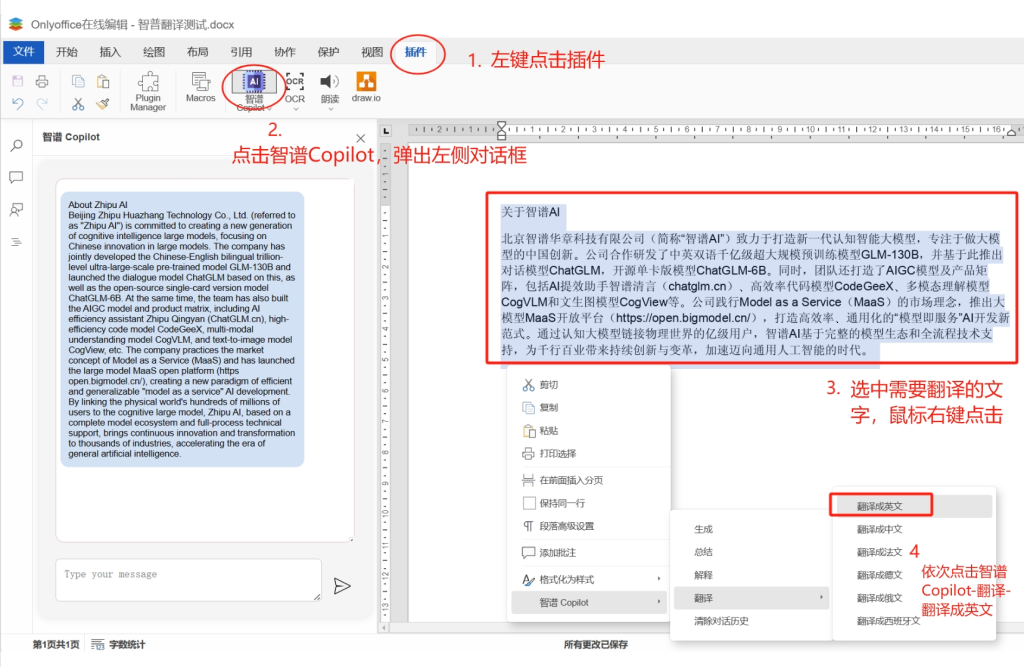Click the Undo arrow icon
The image size is (1024, 667).
18,103
